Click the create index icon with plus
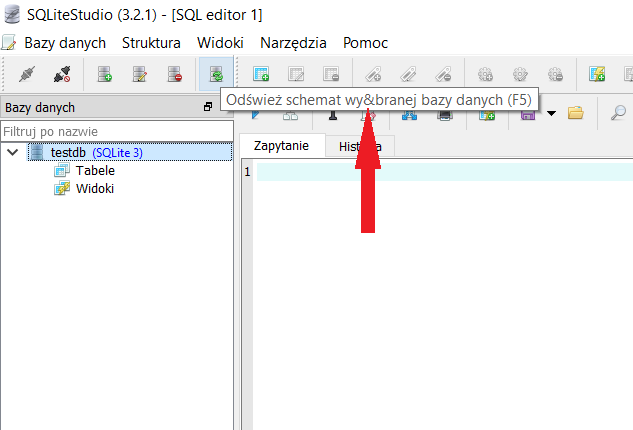Viewport: 633px width, 430px height. 373,74
